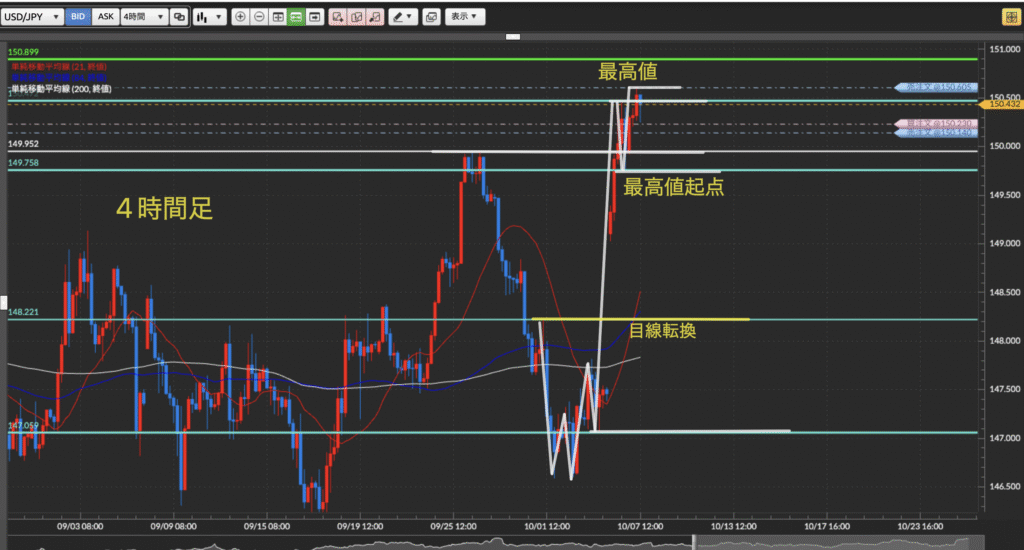The height and width of the screenshot is (550, 1024).
Task: Switch price display to BID
Action: point(78,17)
